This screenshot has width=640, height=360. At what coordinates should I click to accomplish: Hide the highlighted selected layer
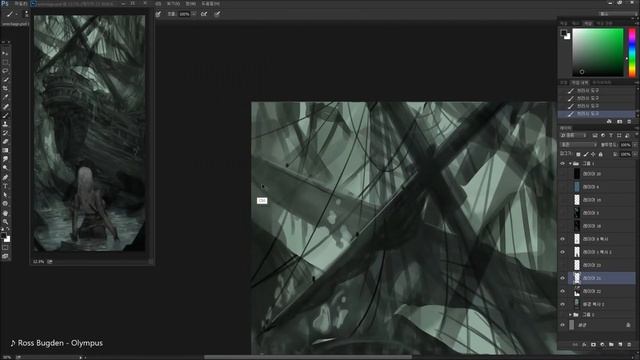click(562, 278)
